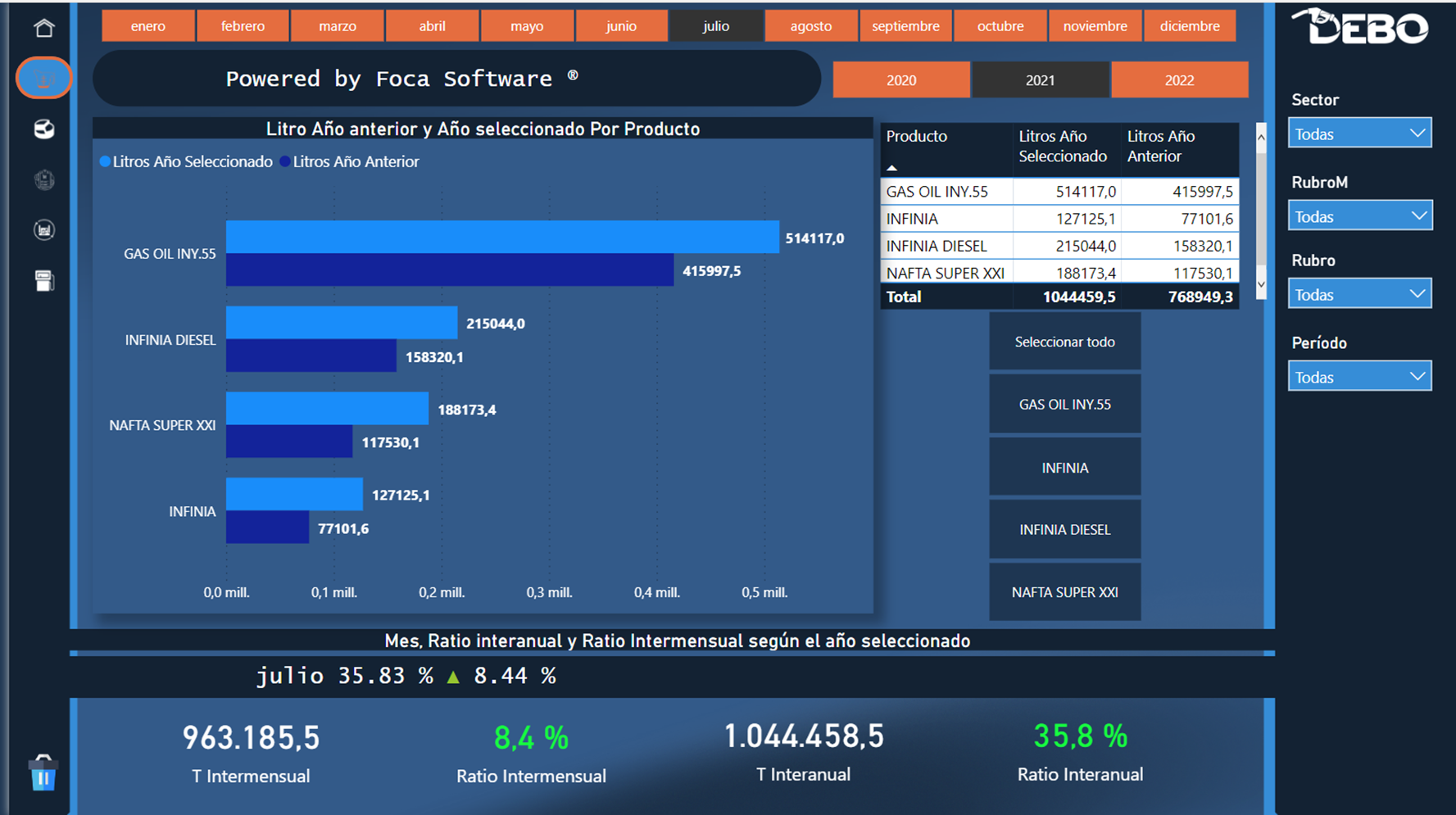Viewport: 1456px width, 815px height.
Task: Open the sphere icon in the sidebar
Action: pyautogui.click(x=44, y=129)
